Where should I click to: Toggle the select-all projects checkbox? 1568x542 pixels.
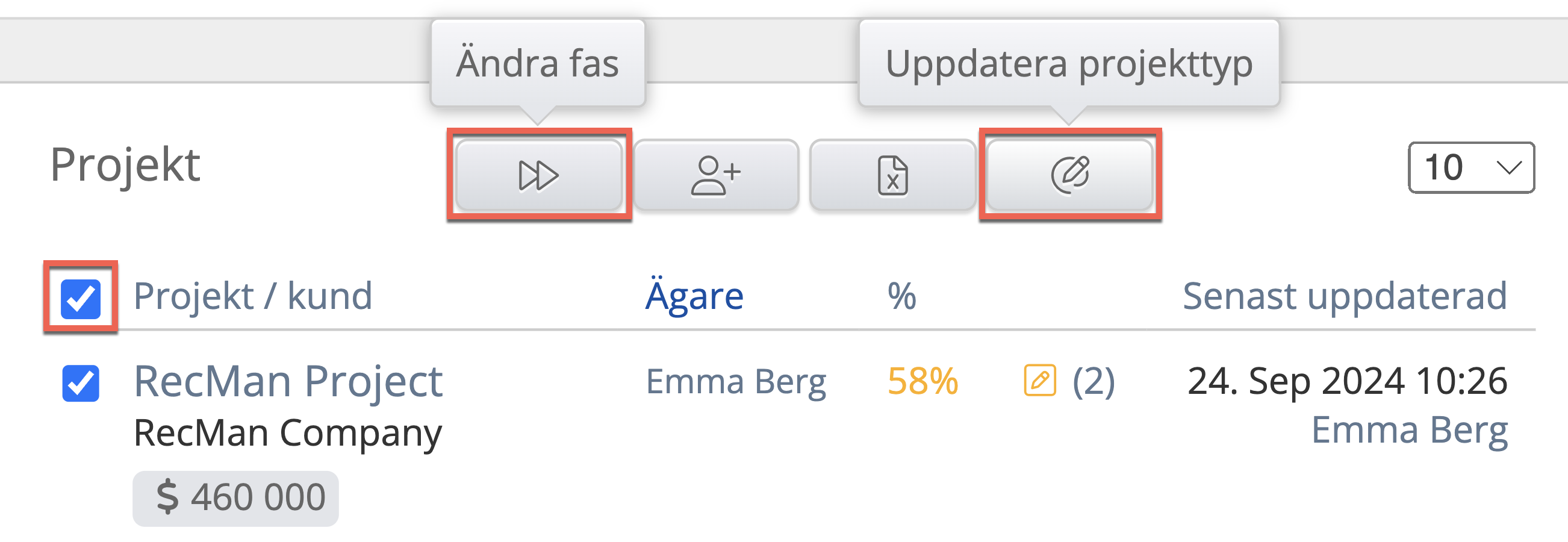tap(80, 299)
